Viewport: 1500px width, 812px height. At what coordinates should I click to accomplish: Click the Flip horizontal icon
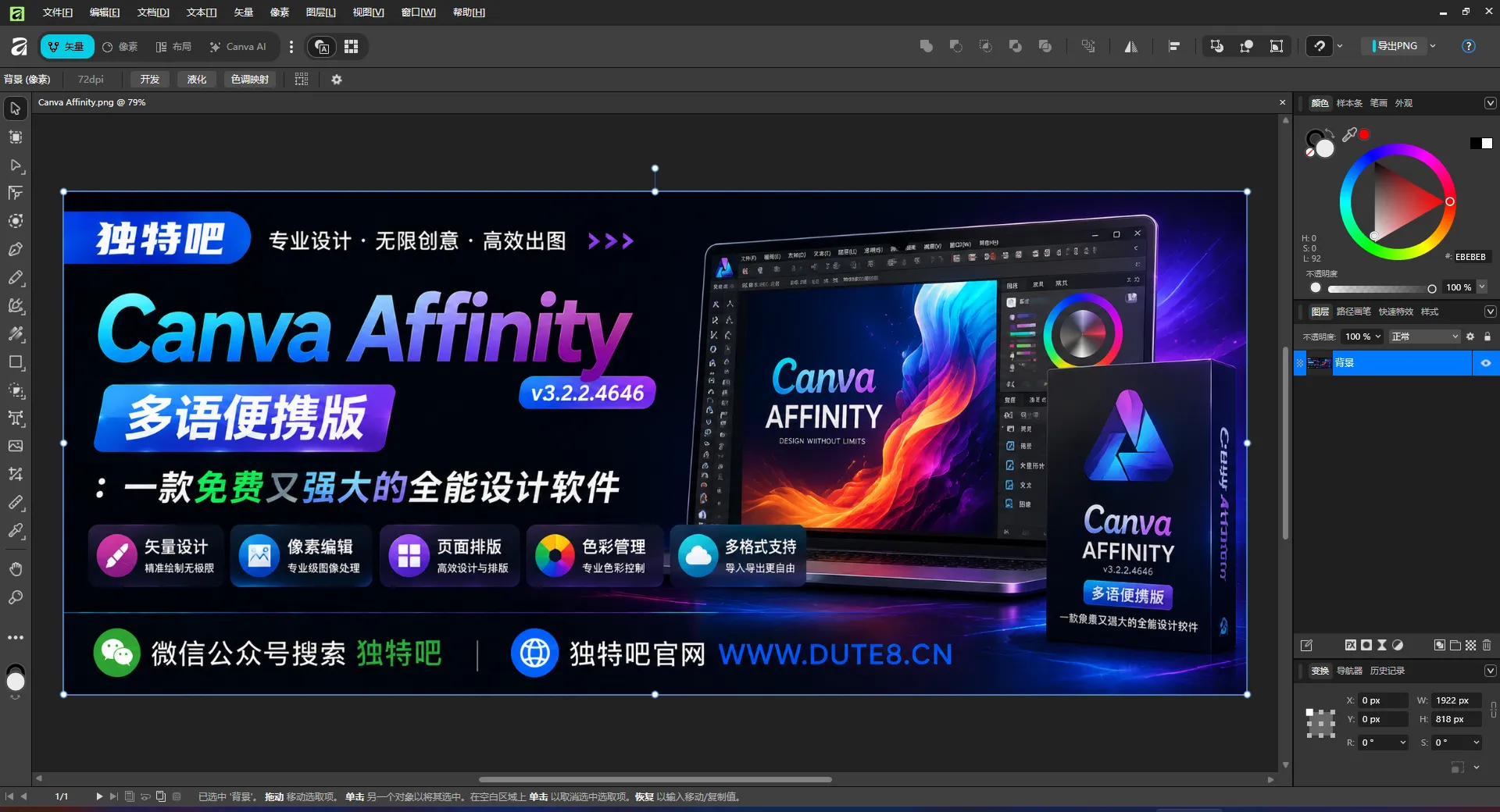(x=1130, y=47)
